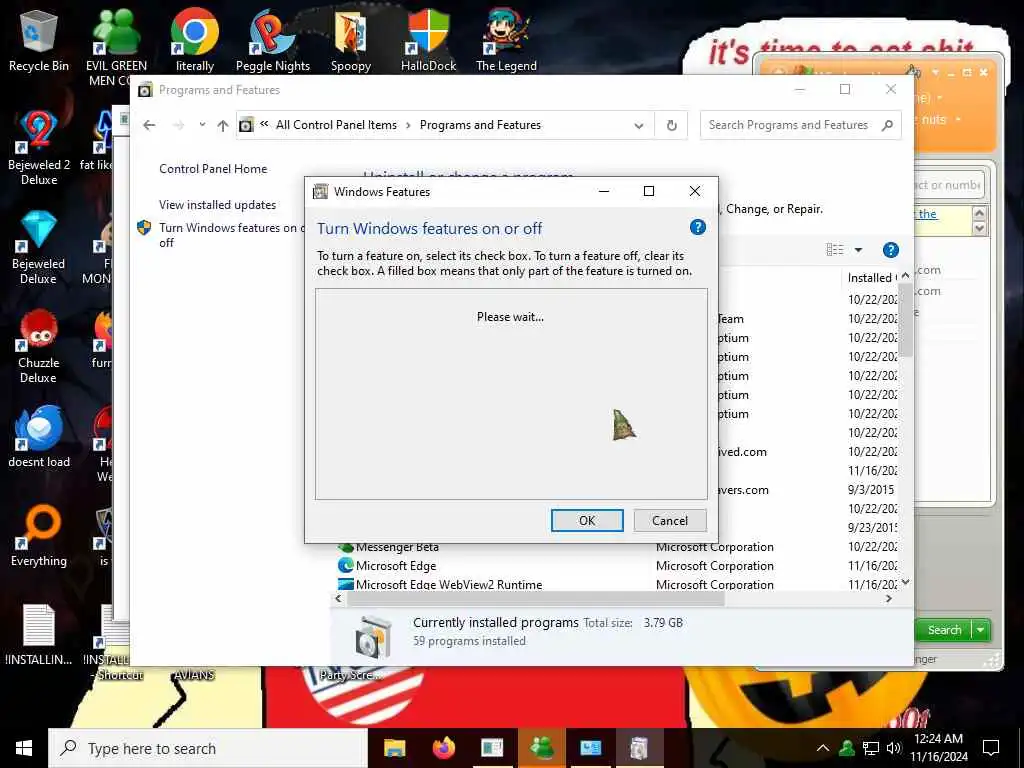Open the Spoopy folder icon
1024x768 pixels.
351,39
